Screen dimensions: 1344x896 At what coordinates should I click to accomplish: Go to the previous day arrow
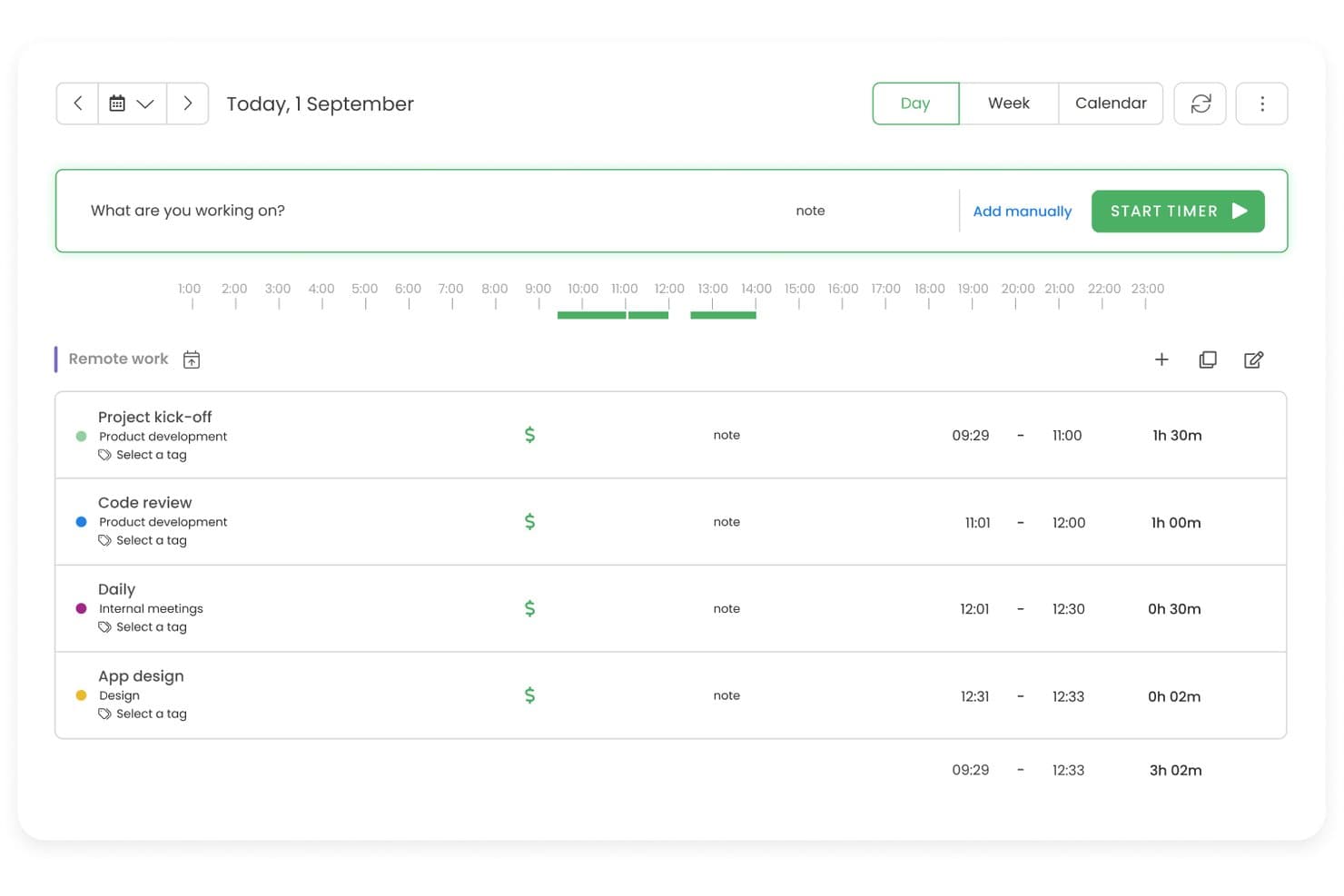78,103
